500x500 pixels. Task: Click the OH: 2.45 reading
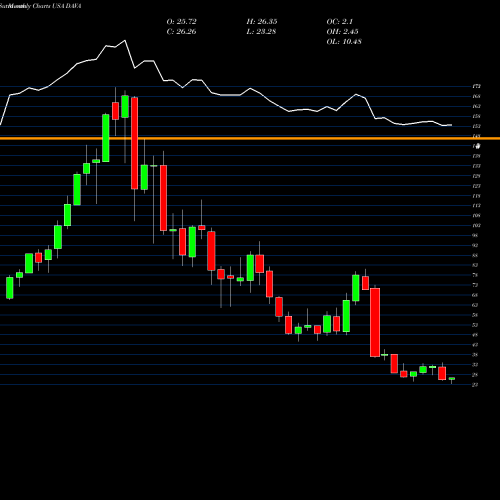pyautogui.click(x=342, y=32)
